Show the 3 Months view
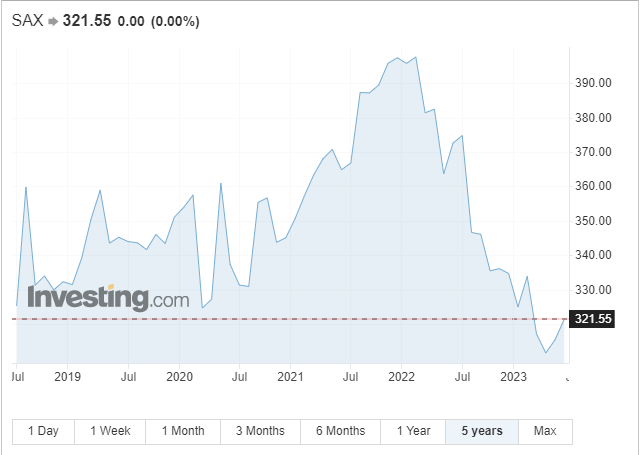 click(x=260, y=431)
